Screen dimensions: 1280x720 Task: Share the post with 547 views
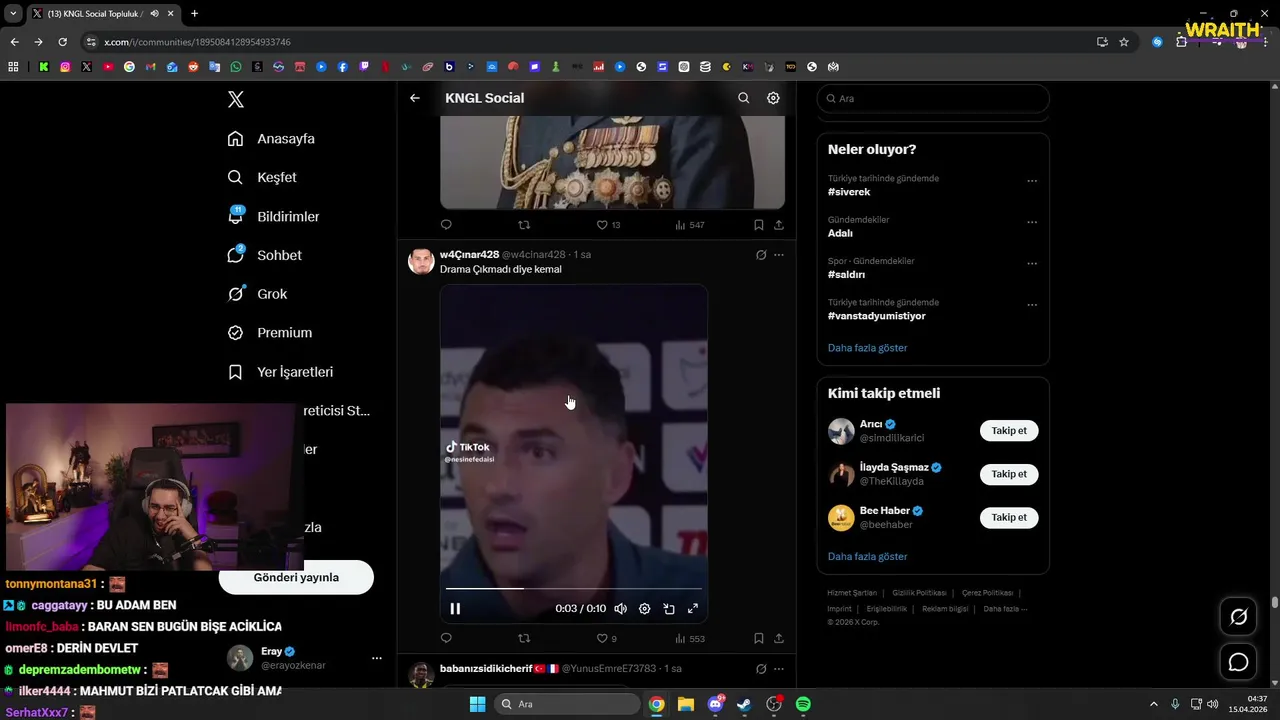pos(779,225)
